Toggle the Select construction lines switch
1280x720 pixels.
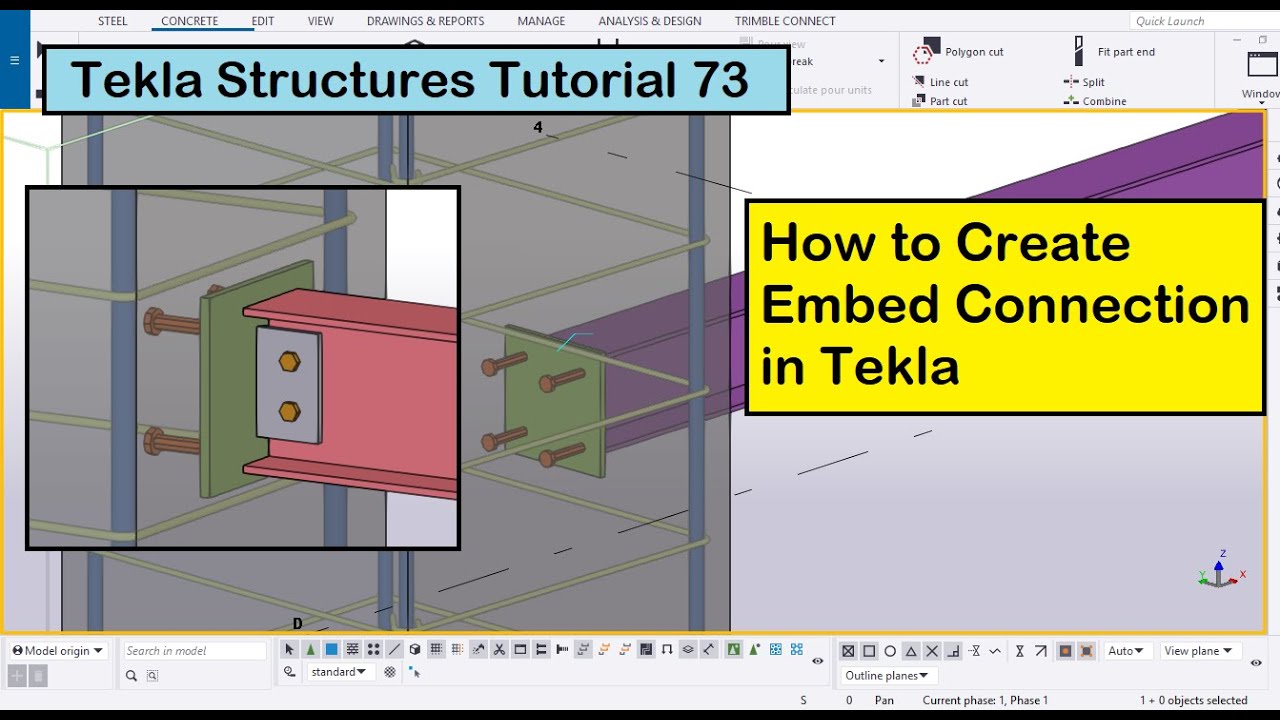(x=394, y=650)
